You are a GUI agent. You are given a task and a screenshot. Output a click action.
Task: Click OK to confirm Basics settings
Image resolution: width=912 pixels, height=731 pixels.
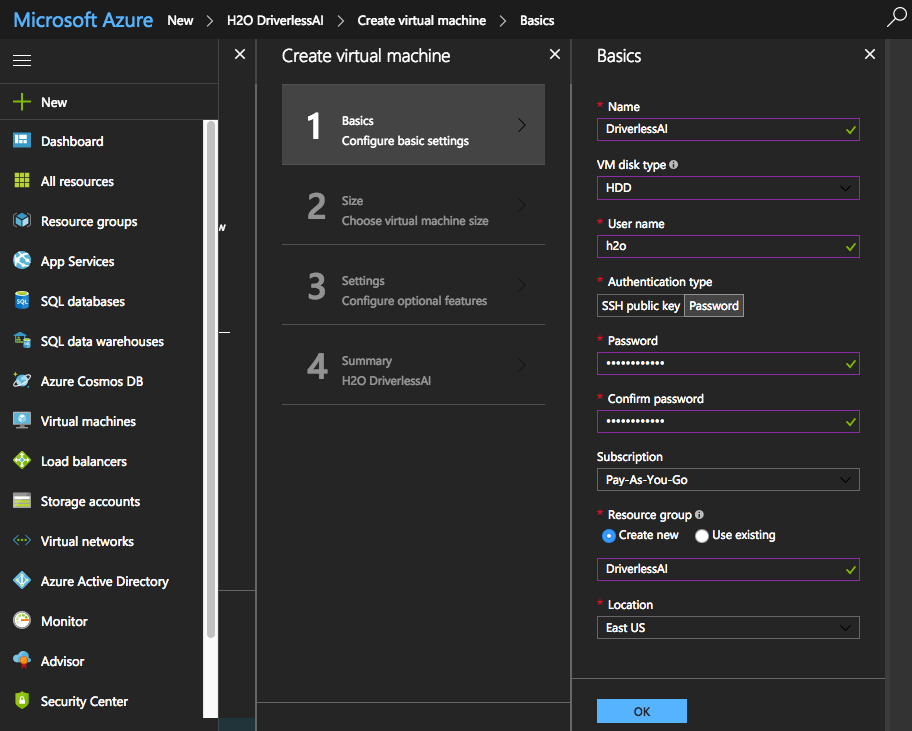pos(641,711)
